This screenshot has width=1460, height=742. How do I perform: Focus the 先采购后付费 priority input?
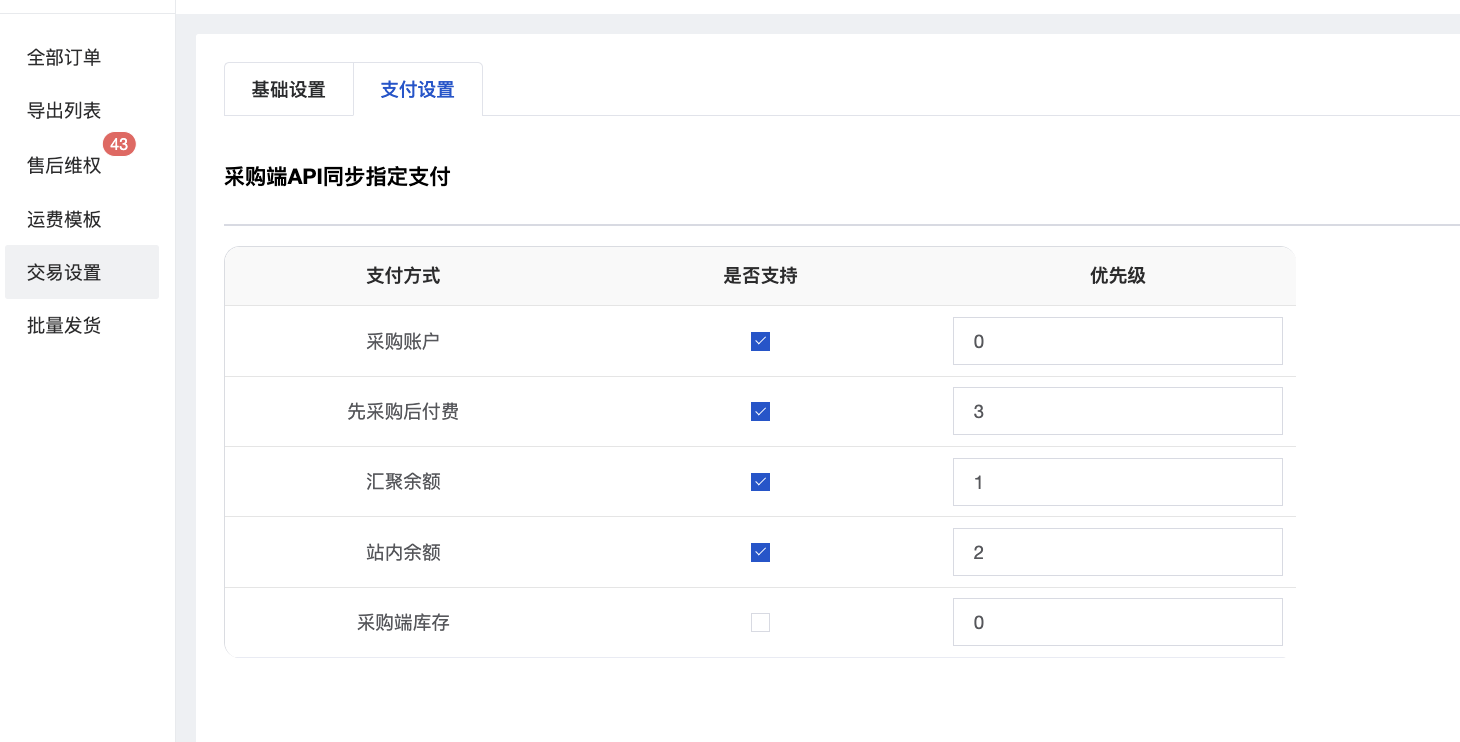click(1116, 412)
